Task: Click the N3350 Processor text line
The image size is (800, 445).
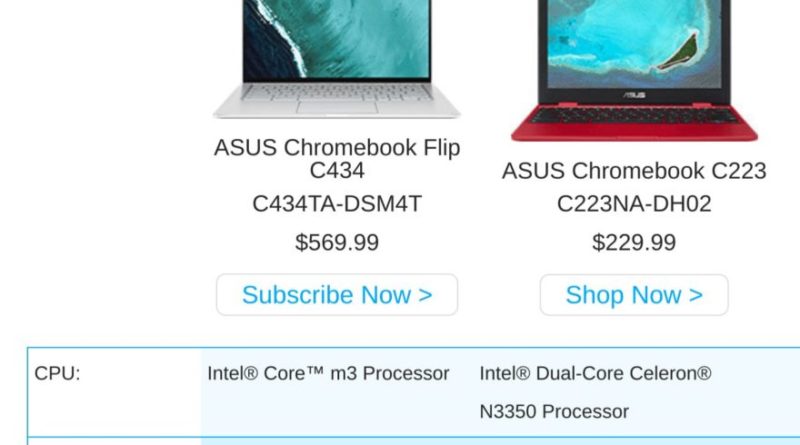Action: pyautogui.click(x=554, y=411)
